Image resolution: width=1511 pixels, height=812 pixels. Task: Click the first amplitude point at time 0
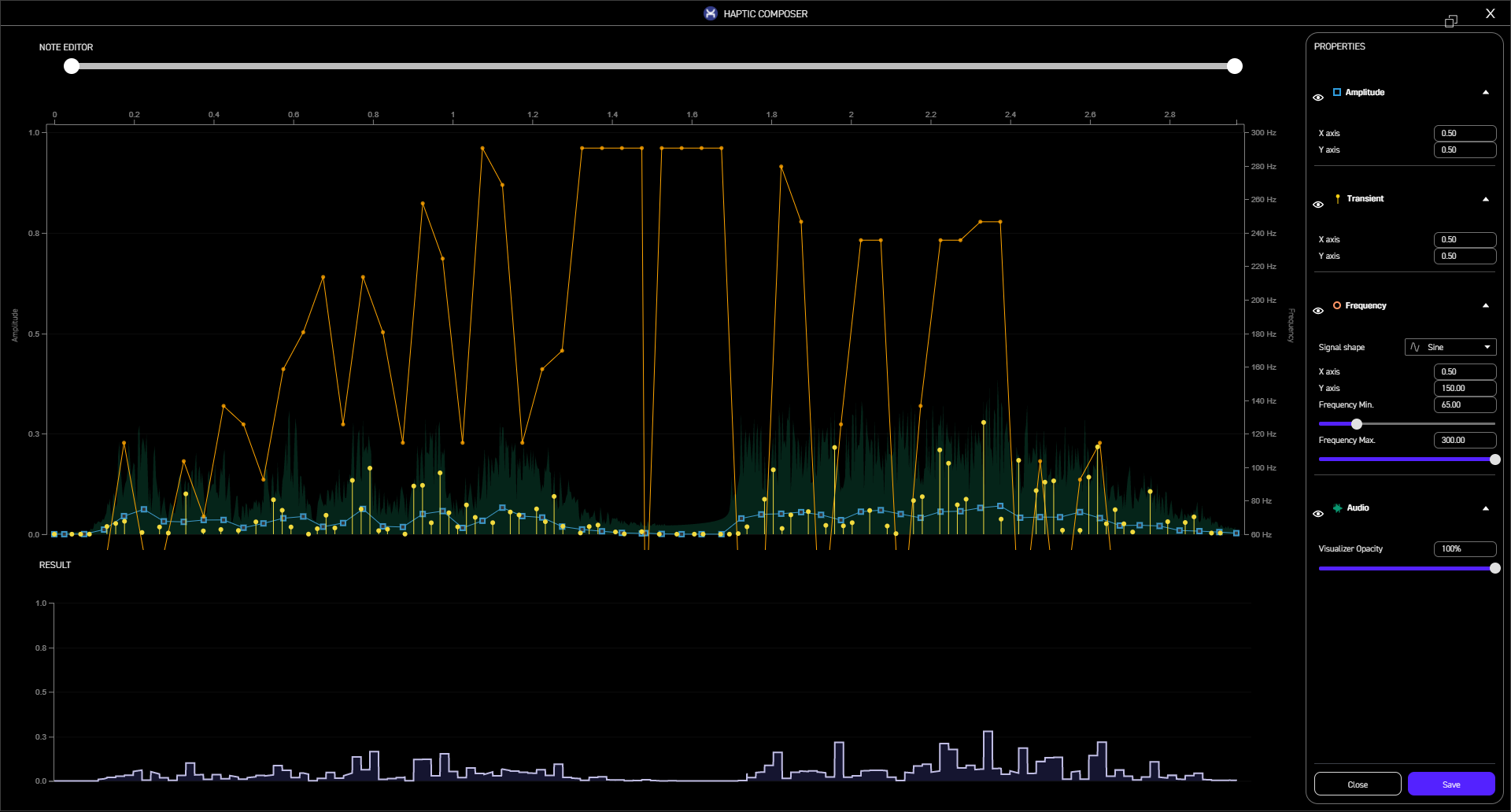tap(54, 534)
